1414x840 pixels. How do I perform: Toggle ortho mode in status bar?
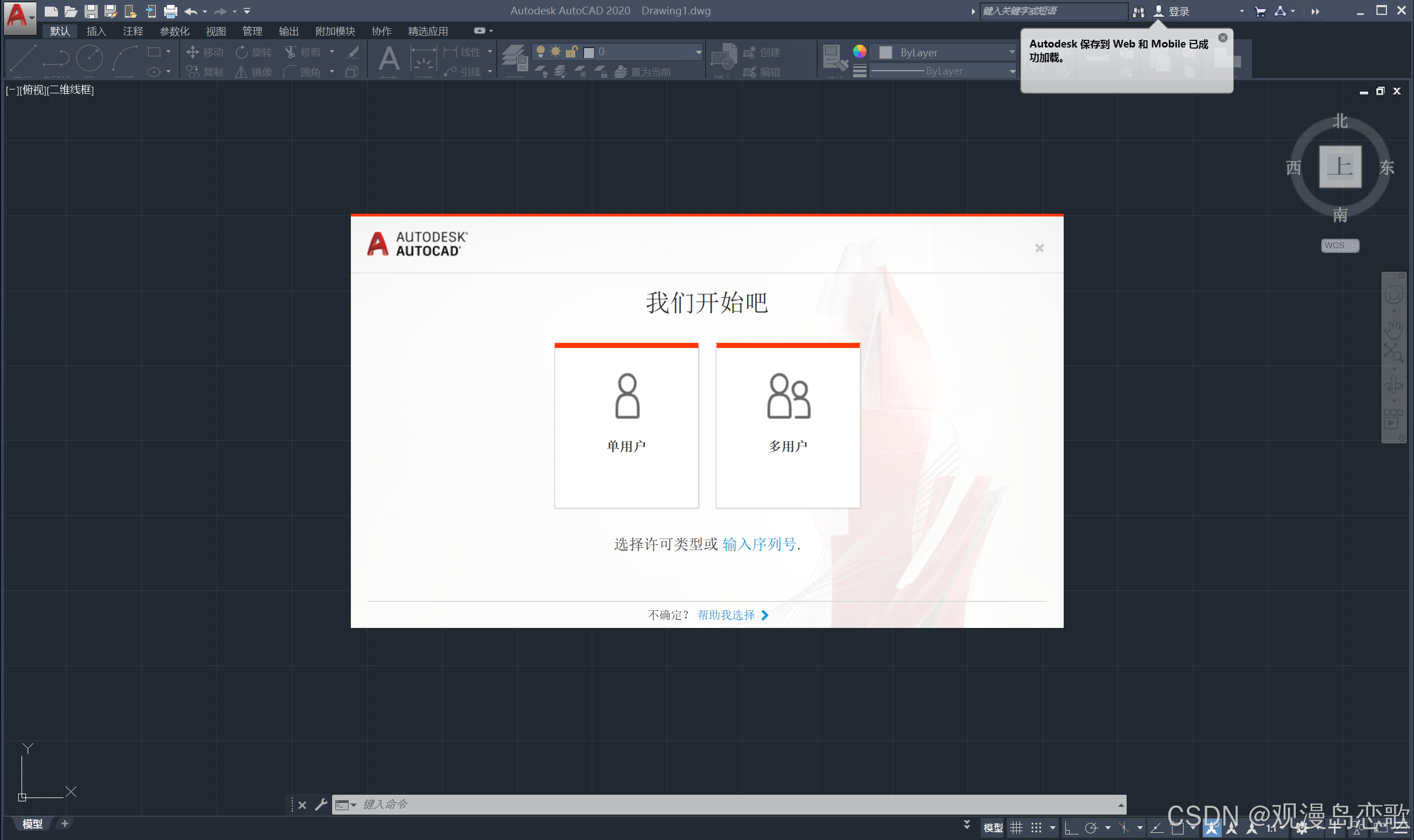point(1071,828)
